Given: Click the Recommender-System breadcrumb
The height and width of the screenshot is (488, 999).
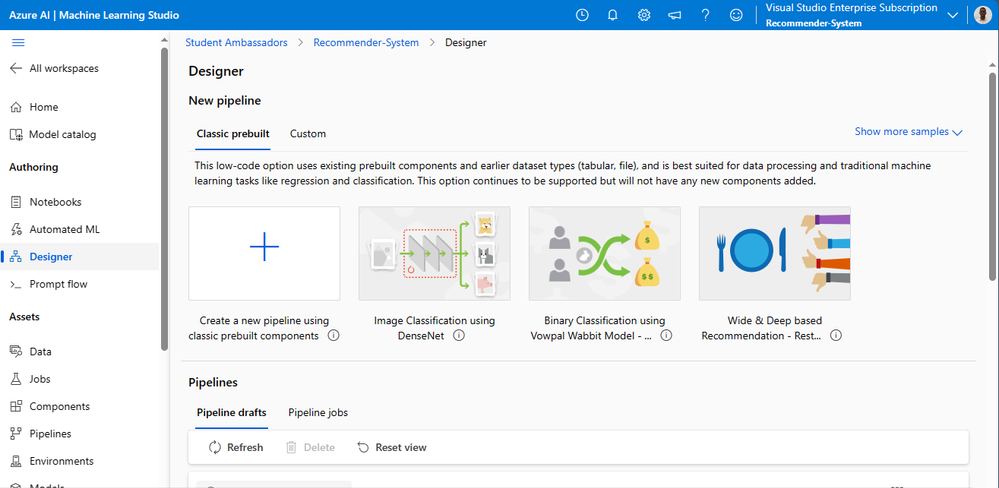Looking at the screenshot, I should click(x=366, y=43).
